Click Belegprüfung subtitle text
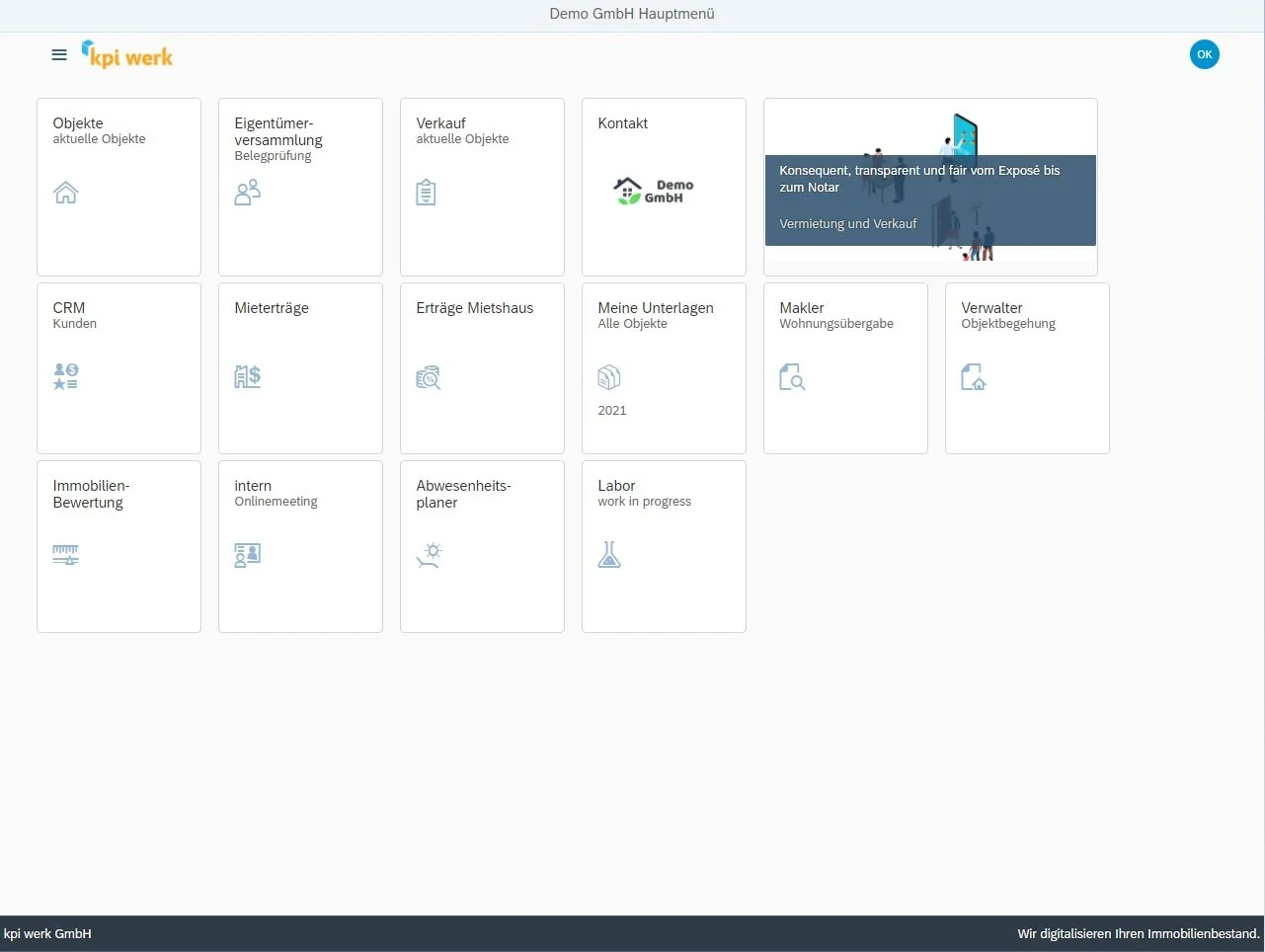Image resolution: width=1265 pixels, height=952 pixels. click(273, 156)
